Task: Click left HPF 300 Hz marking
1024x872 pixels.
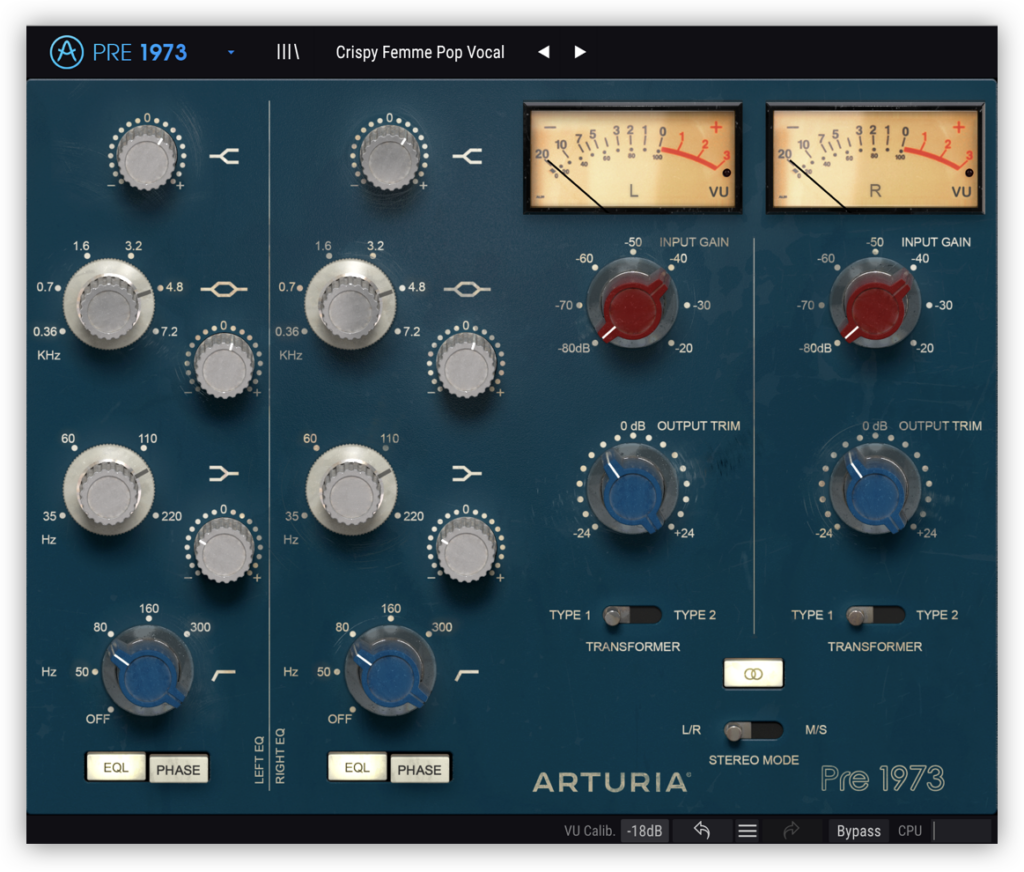Action: tap(200, 628)
